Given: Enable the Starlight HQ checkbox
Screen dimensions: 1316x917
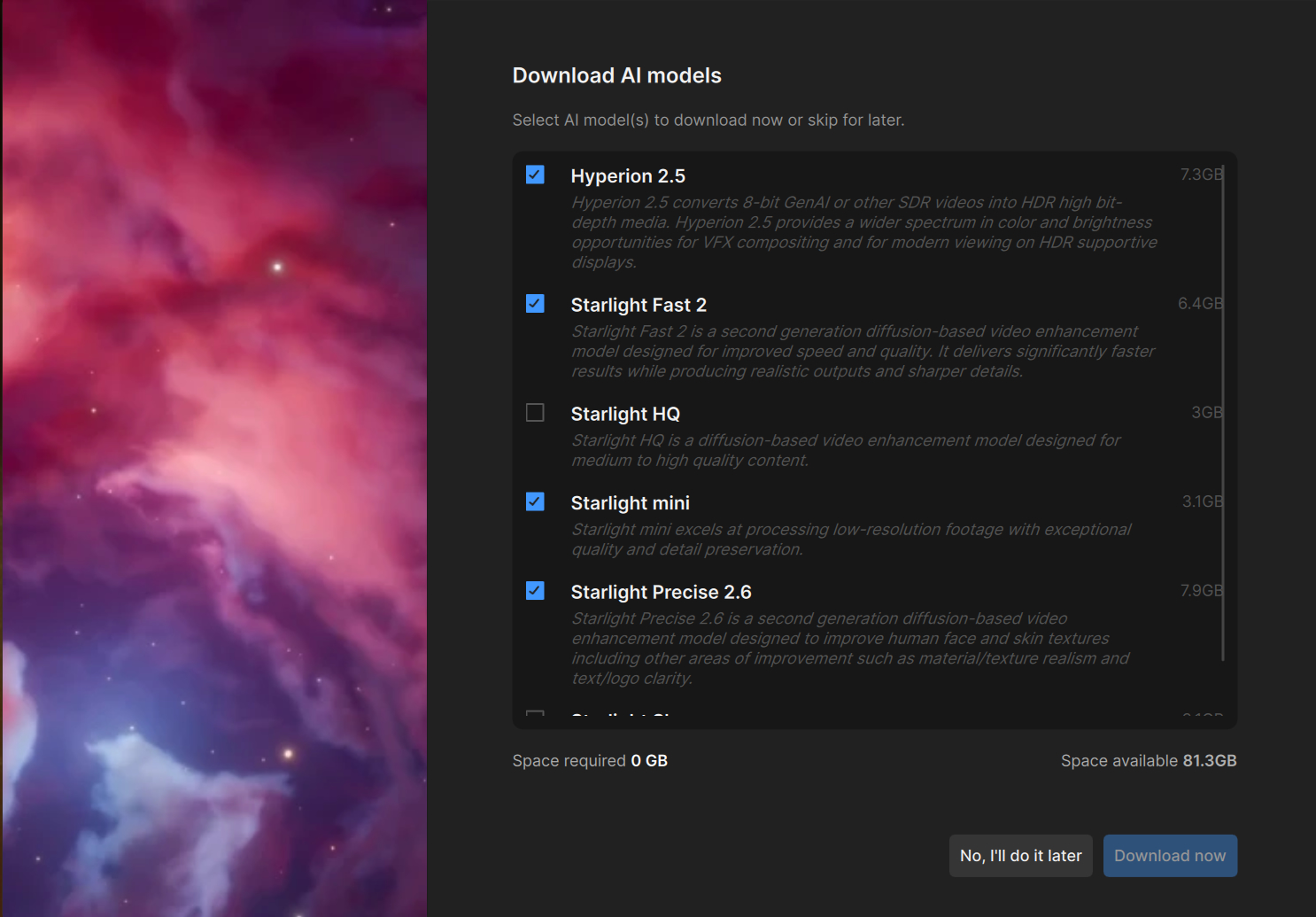Looking at the screenshot, I should pyautogui.click(x=535, y=413).
